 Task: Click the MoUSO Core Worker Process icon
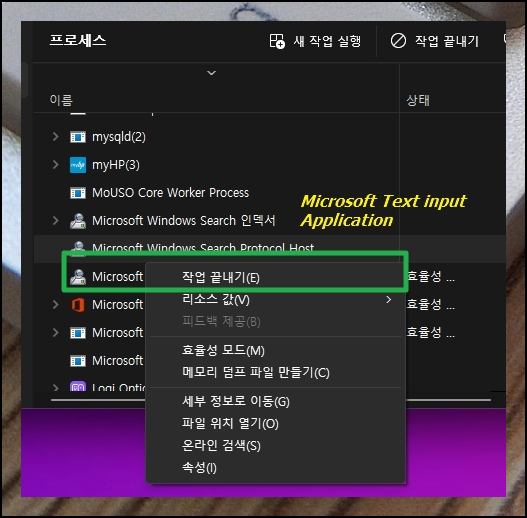click(x=78, y=193)
